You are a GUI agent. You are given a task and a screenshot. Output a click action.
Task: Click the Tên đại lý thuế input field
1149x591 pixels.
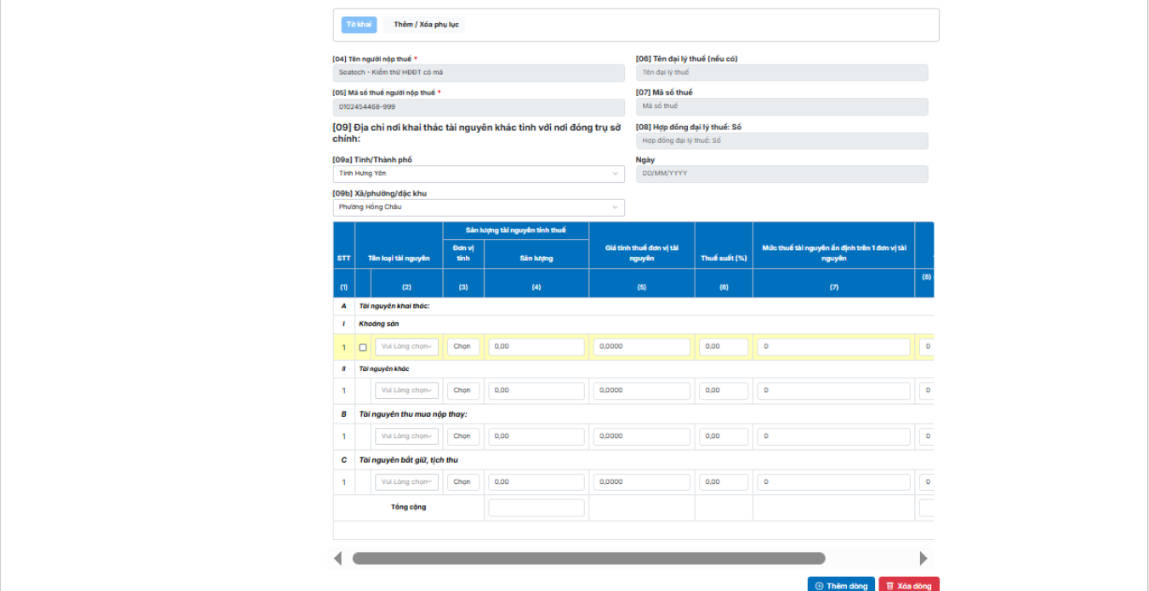coord(781,73)
